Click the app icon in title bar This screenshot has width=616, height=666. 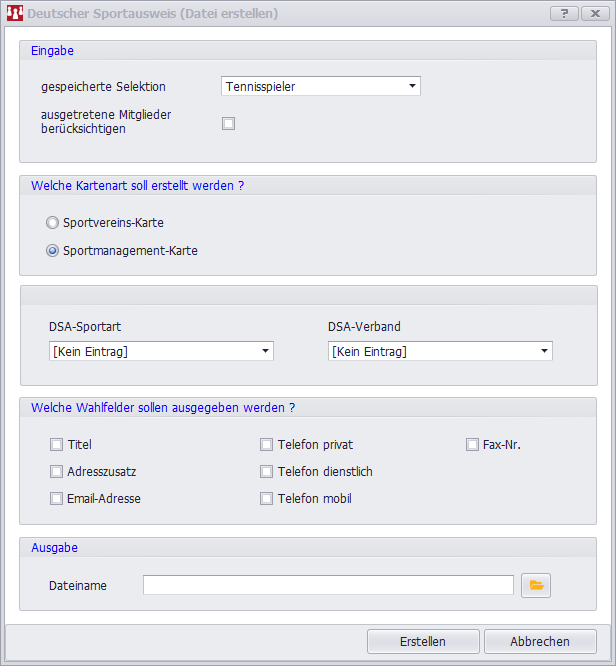14,14
